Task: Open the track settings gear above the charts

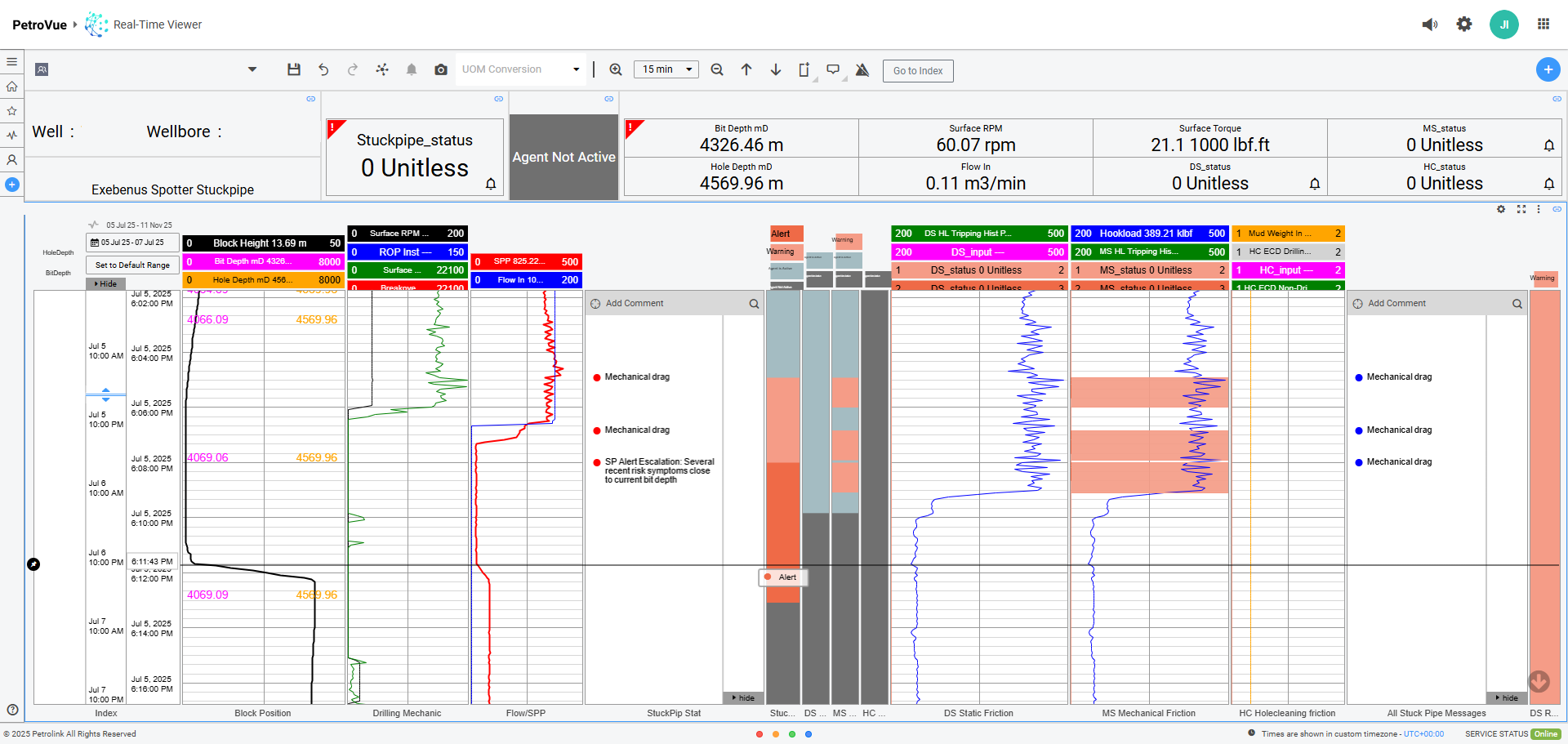Action: (x=1501, y=209)
